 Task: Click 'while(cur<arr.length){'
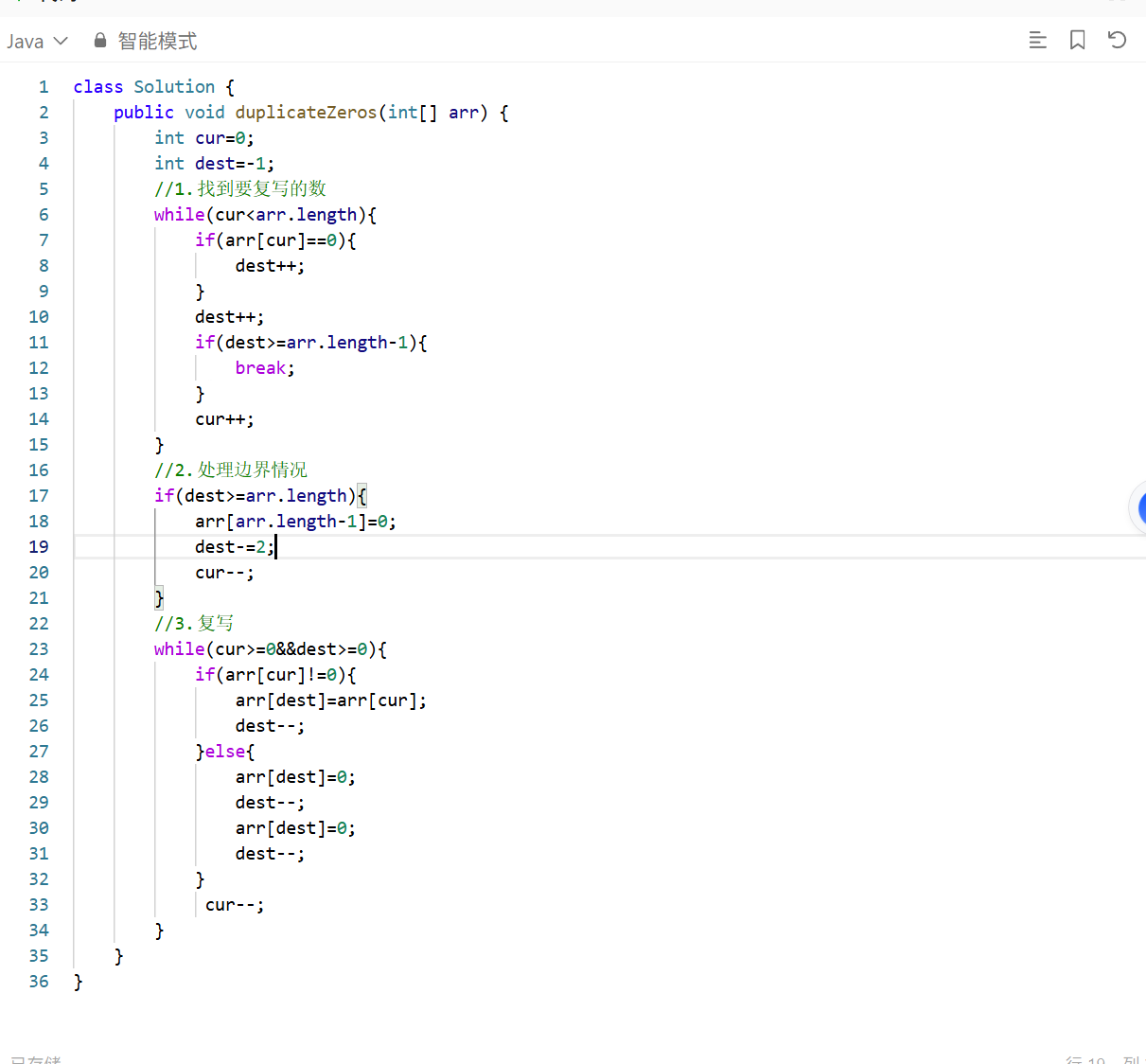tap(266, 215)
